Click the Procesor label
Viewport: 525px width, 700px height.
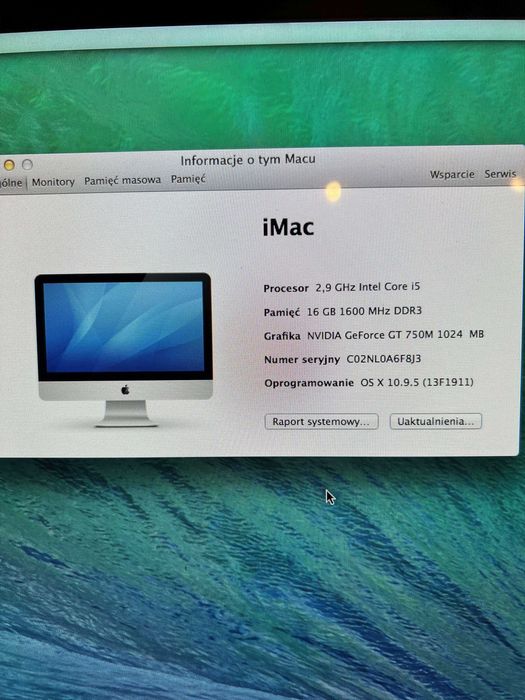[x=286, y=288]
